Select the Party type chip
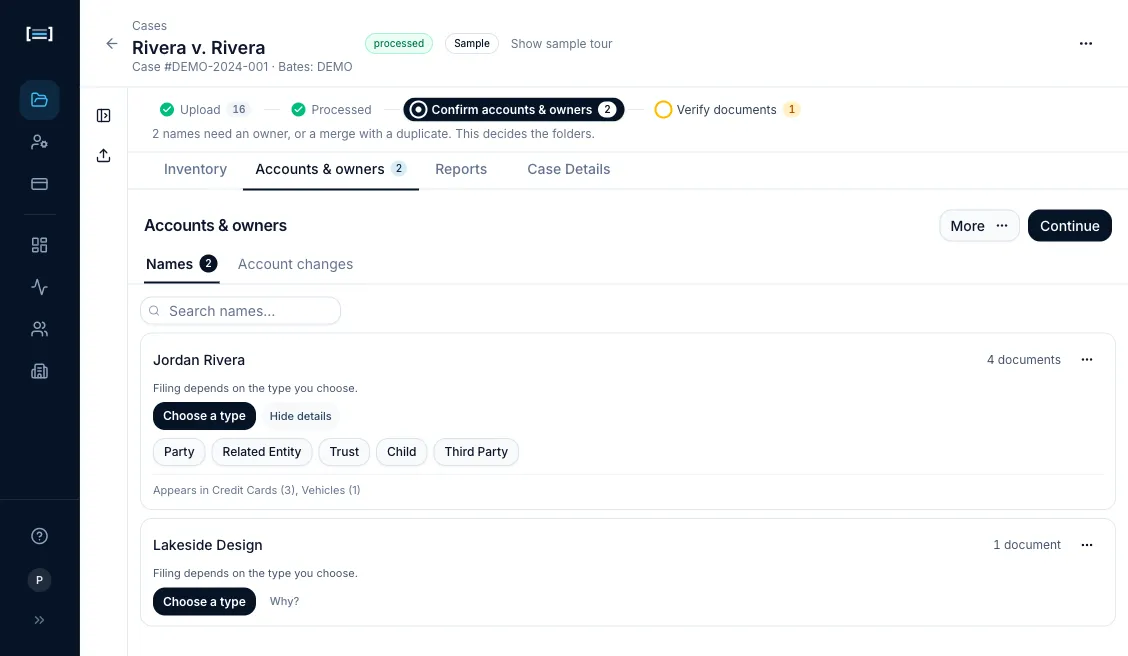Viewport: 1128px width, 656px height. (x=179, y=452)
